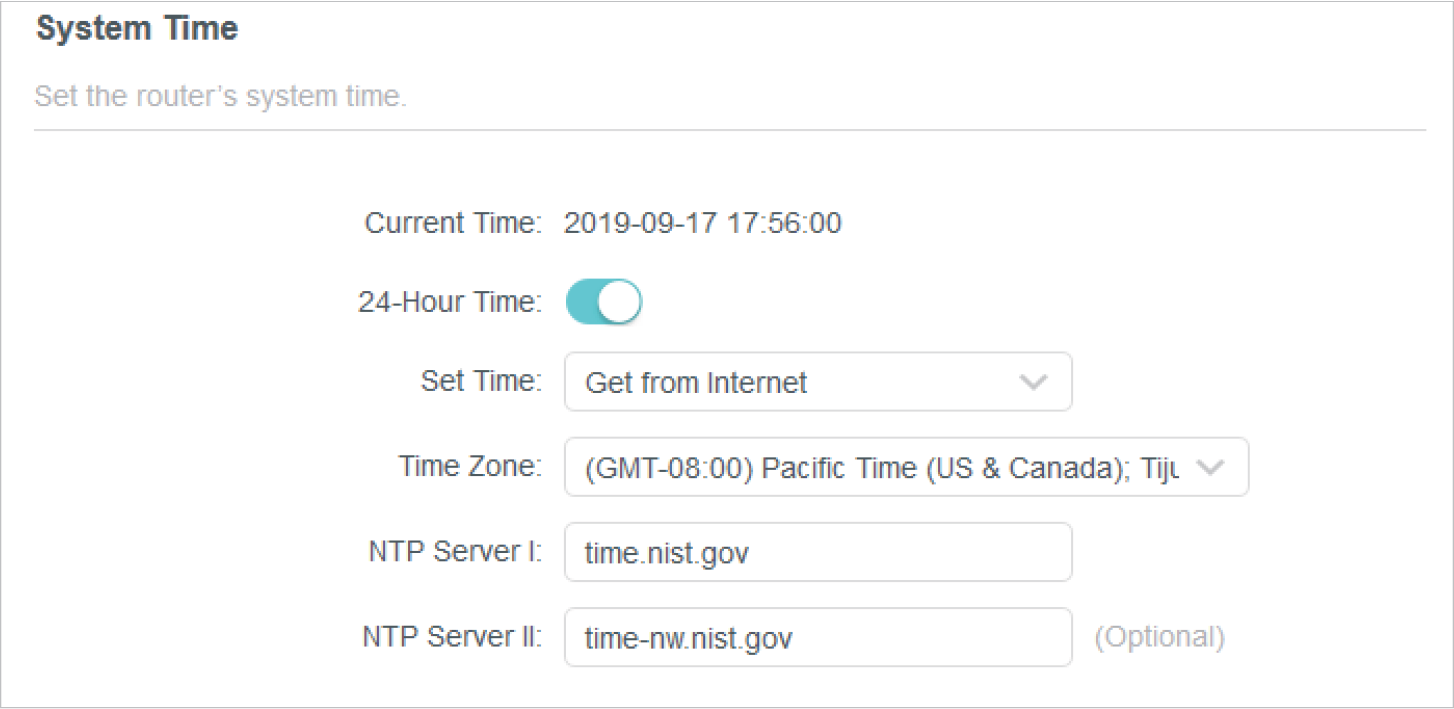Toggle the 24-Hour Time switch
The width and height of the screenshot is (1454, 709).
[603, 302]
